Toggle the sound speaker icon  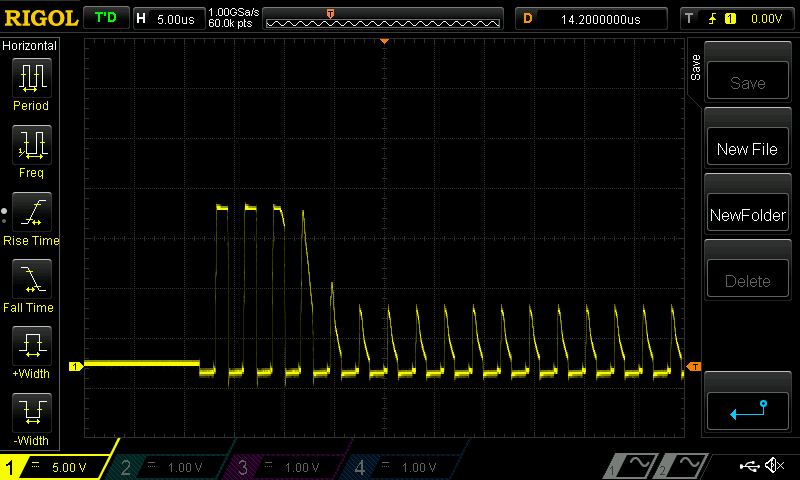(773, 466)
